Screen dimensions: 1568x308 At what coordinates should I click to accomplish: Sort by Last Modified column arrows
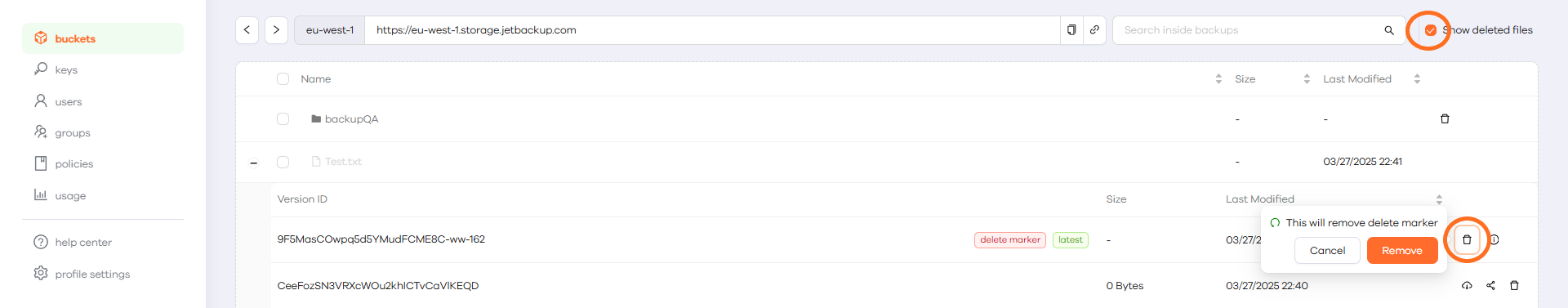(x=1417, y=79)
